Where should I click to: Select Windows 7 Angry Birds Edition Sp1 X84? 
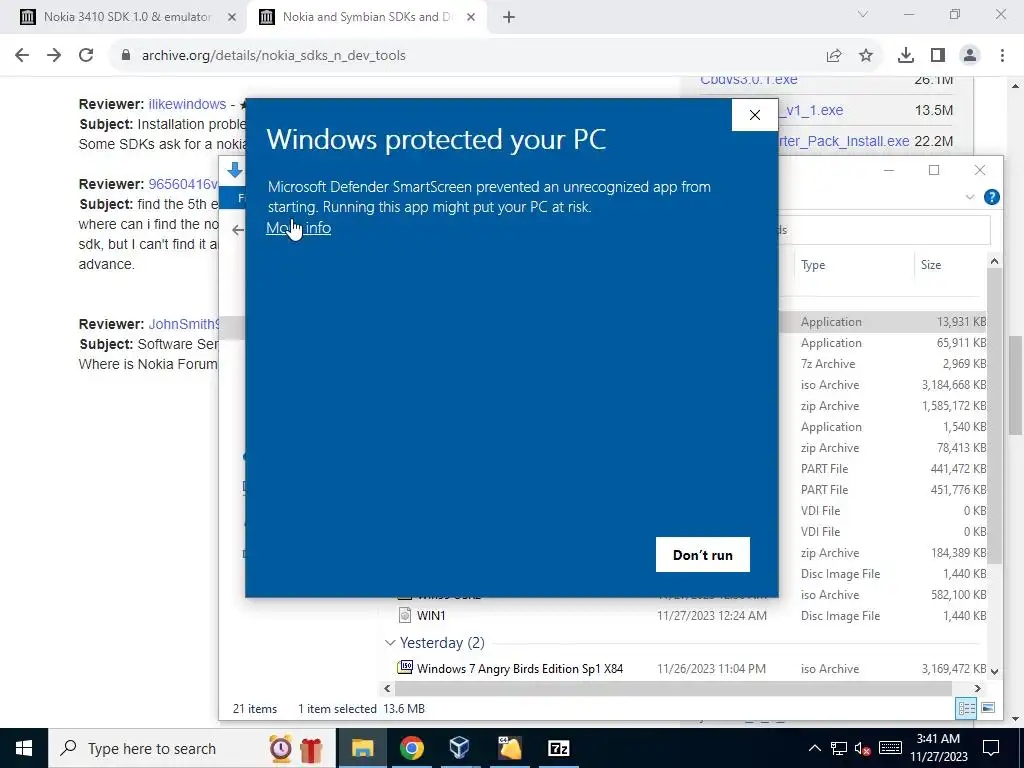(x=520, y=669)
